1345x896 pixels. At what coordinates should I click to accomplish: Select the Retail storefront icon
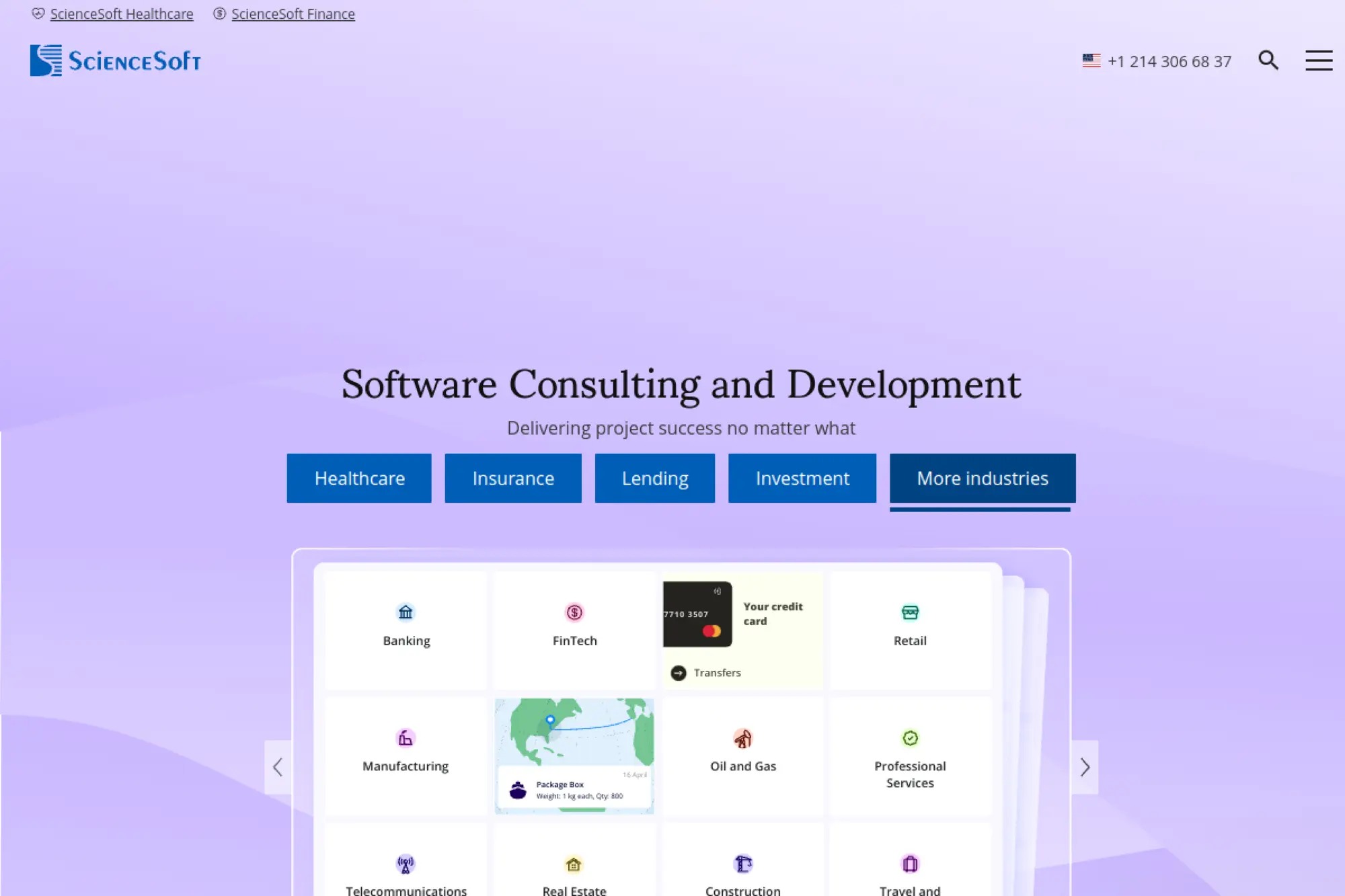click(910, 612)
